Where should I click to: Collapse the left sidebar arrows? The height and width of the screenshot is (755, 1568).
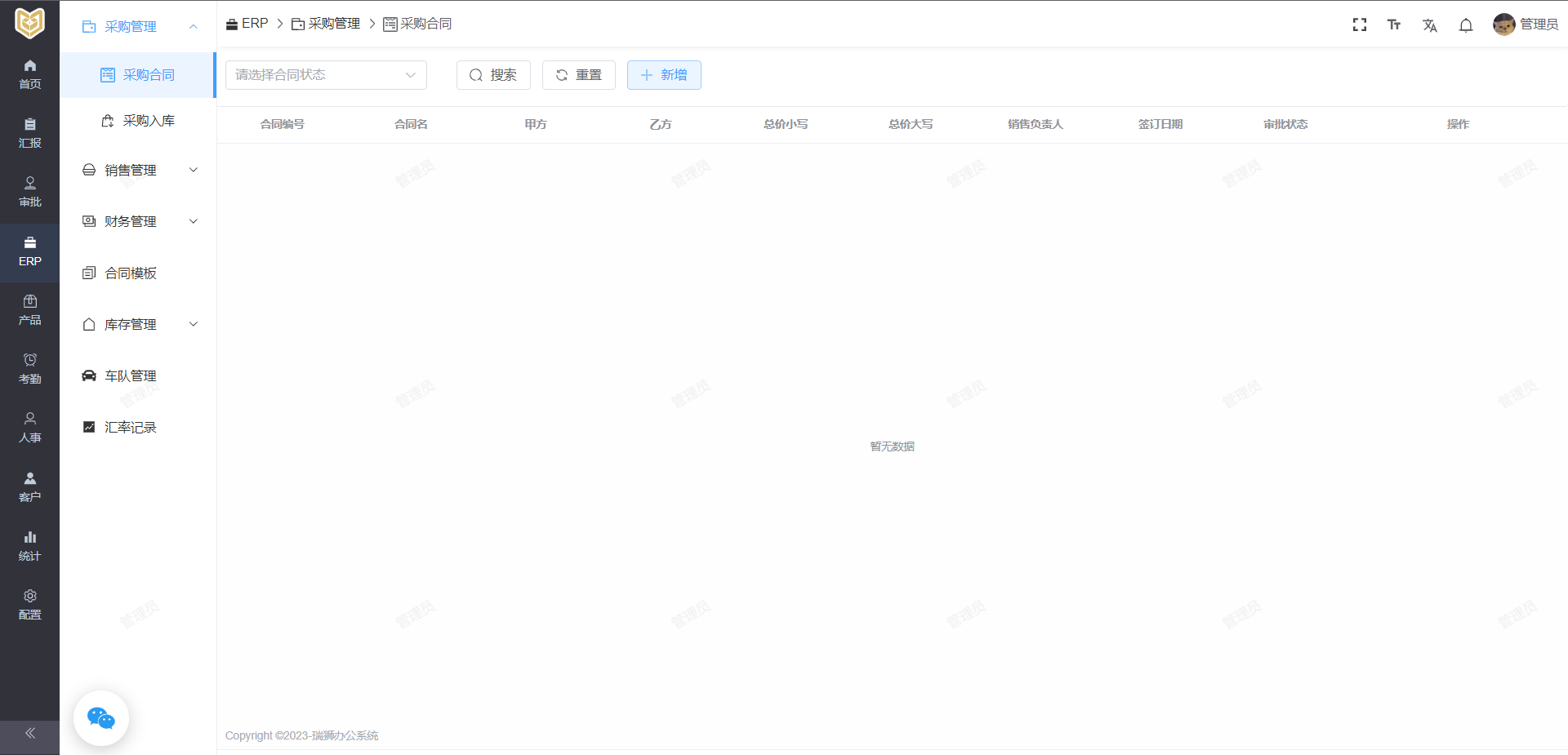29,733
